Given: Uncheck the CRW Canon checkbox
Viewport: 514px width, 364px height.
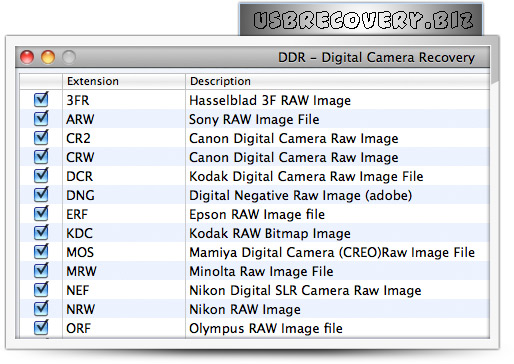Looking at the screenshot, I should coord(41,157).
